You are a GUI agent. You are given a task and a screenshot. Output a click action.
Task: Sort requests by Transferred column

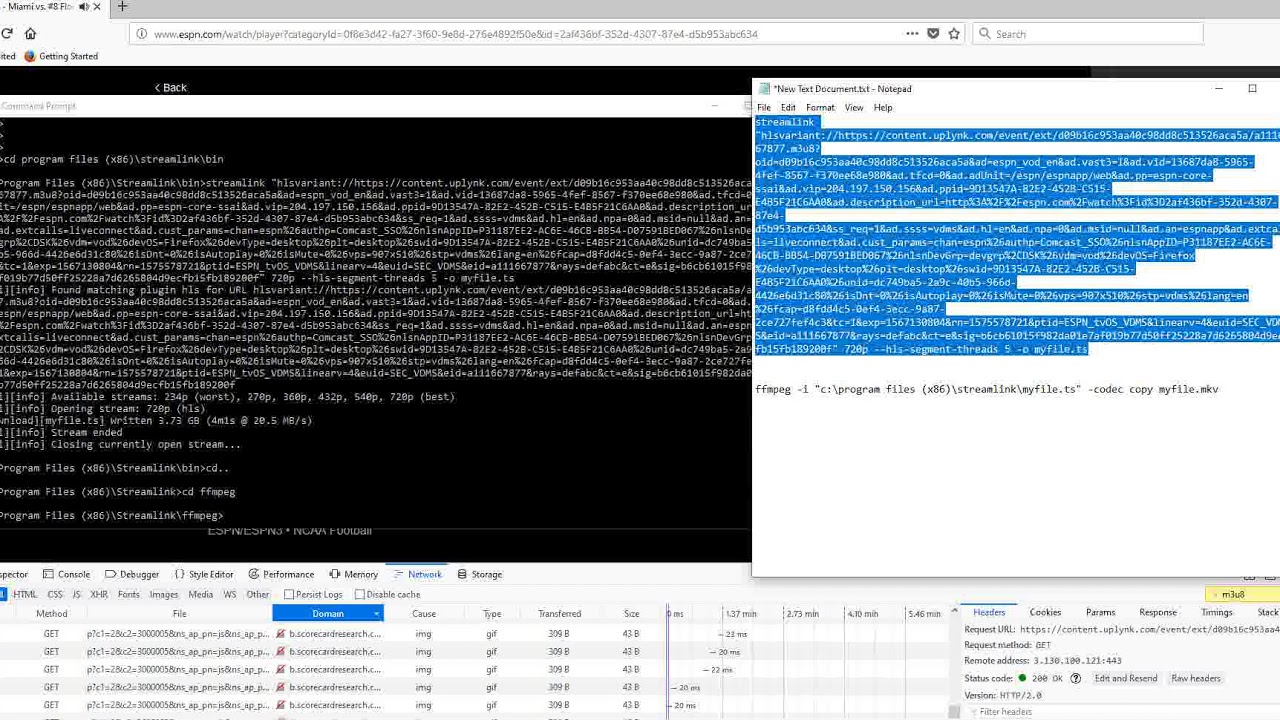(x=559, y=614)
